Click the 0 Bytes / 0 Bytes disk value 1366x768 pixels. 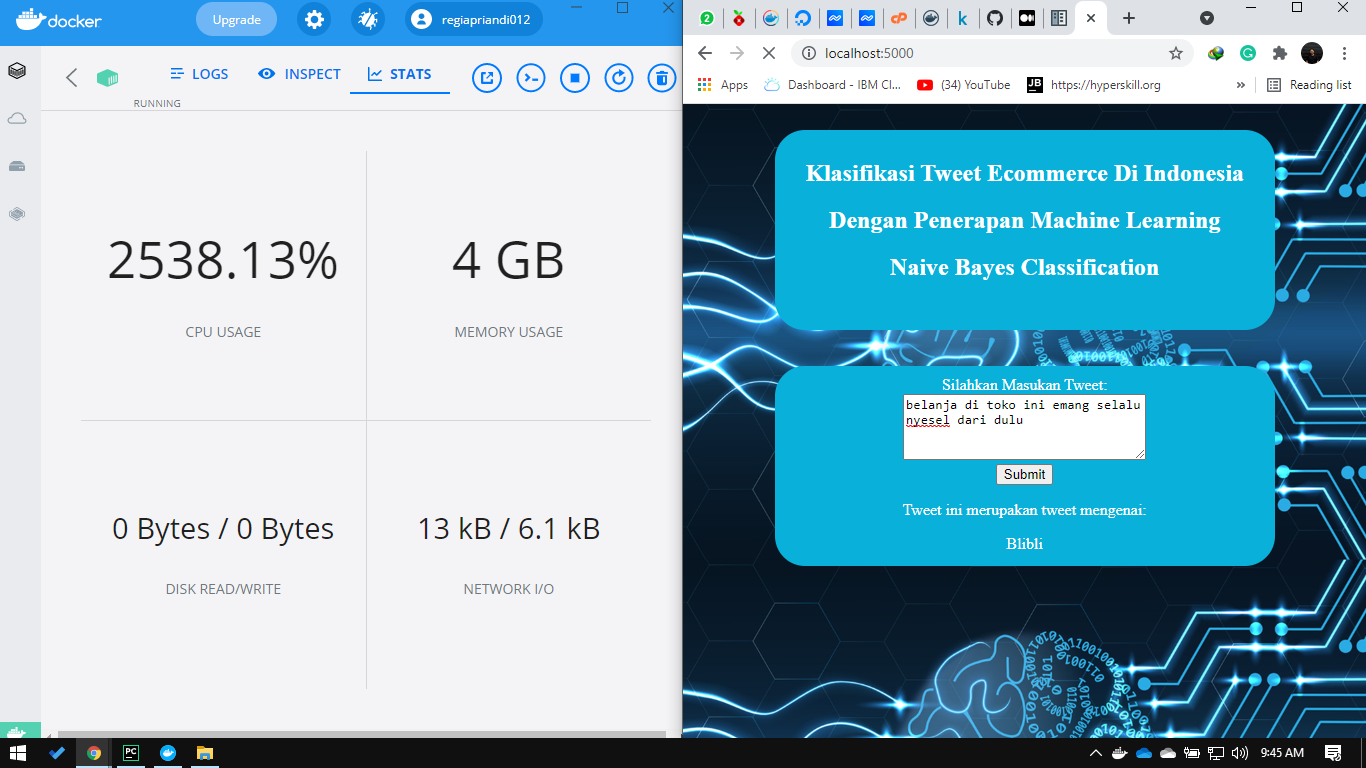(223, 528)
